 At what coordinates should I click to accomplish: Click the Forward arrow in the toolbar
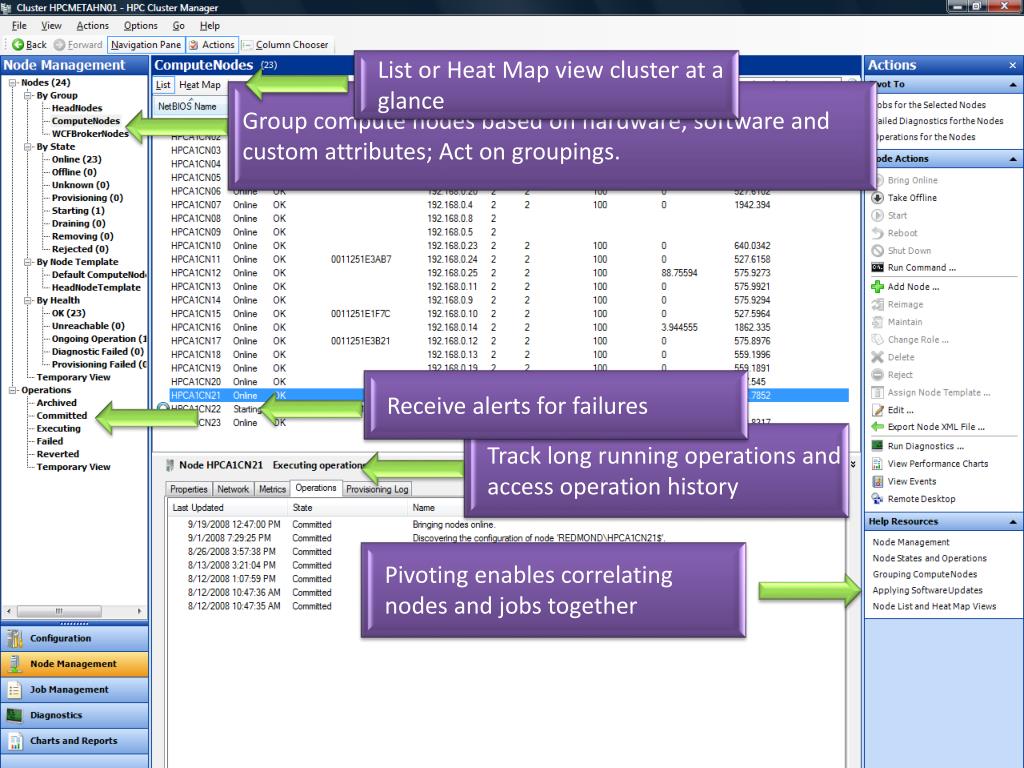click(59, 44)
